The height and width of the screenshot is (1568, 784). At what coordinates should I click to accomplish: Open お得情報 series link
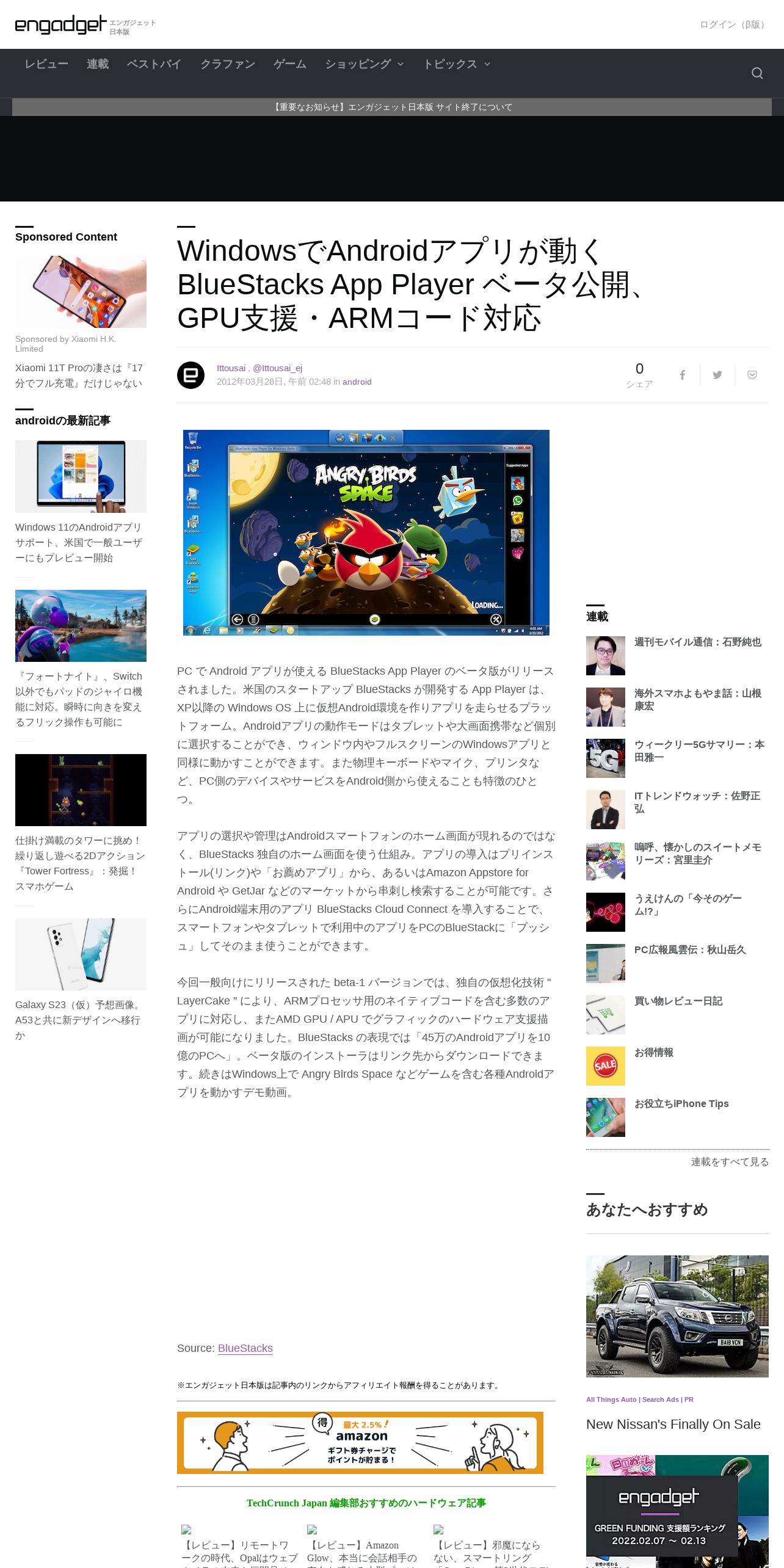coord(654,1052)
